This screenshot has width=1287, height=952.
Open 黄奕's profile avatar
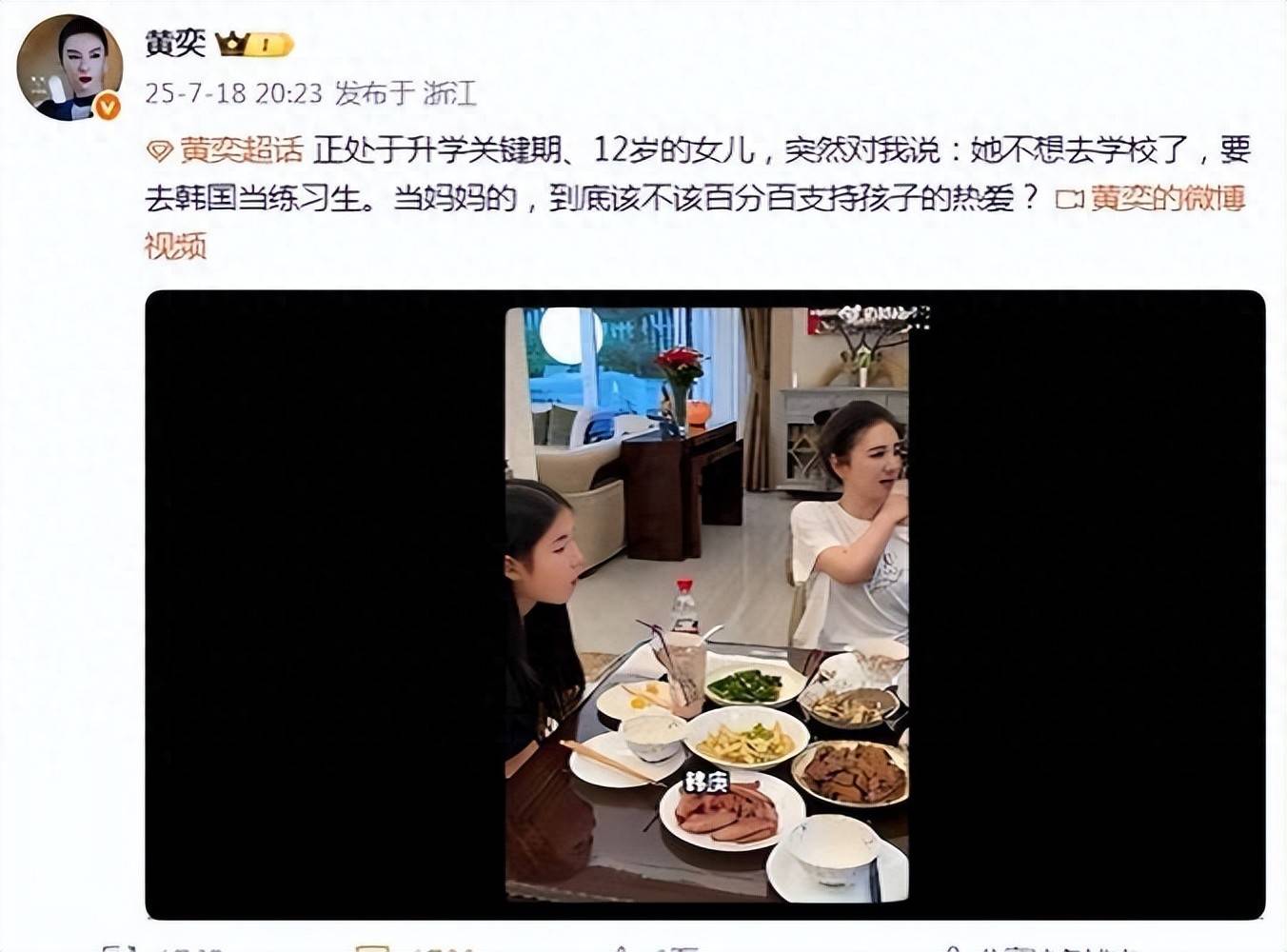69,68
